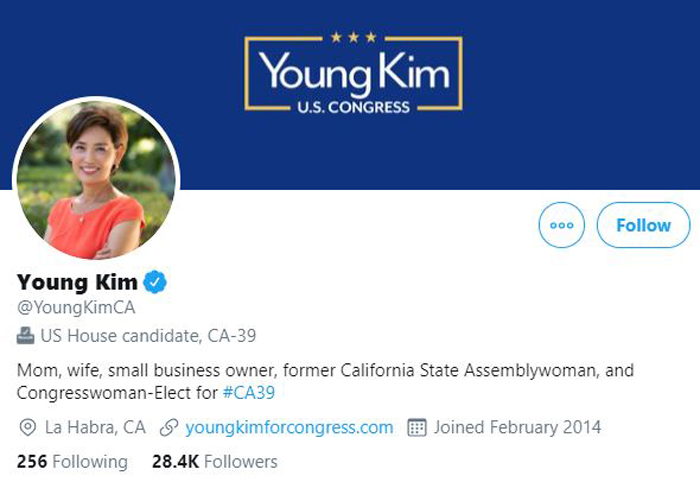
Task: Open Young Kim's profile picture
Action: coord(97,180)
